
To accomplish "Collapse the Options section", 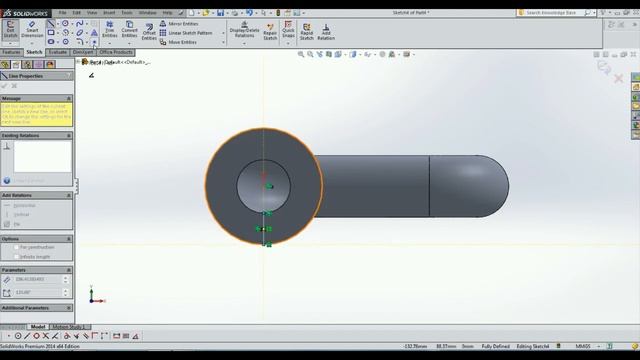I will click(69, 239).
